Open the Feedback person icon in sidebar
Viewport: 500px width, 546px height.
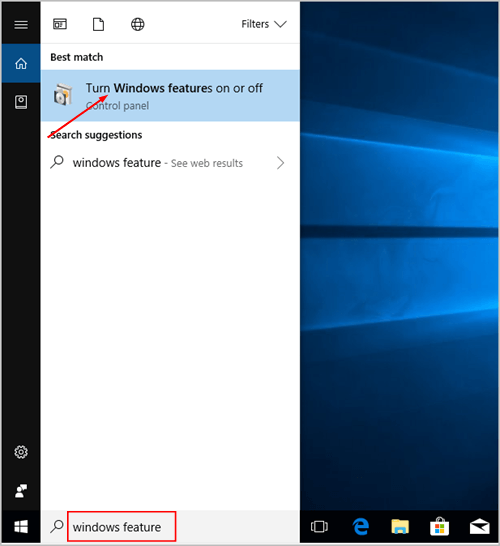21,491
